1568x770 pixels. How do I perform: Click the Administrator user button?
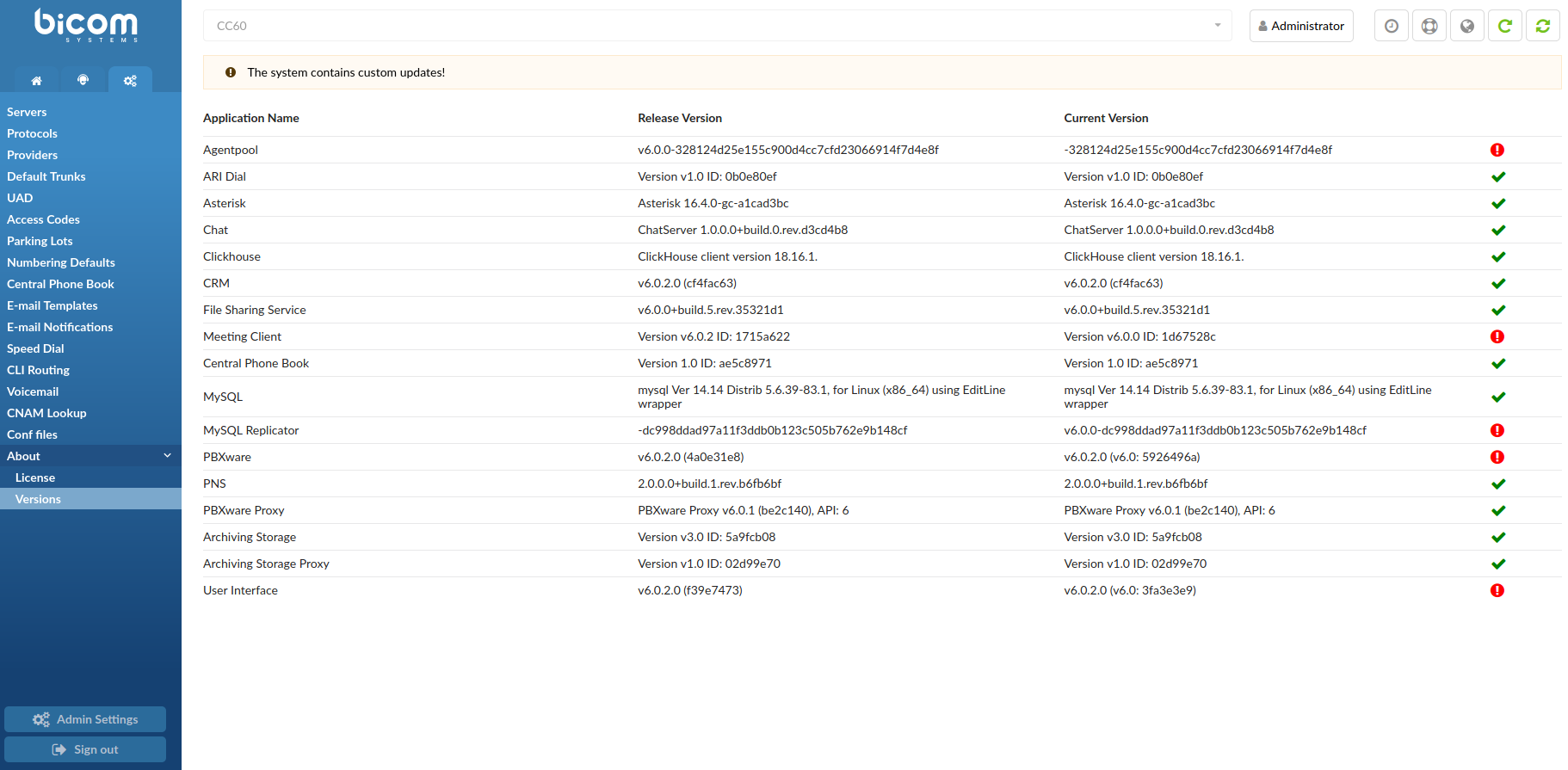pos(1301,26)
